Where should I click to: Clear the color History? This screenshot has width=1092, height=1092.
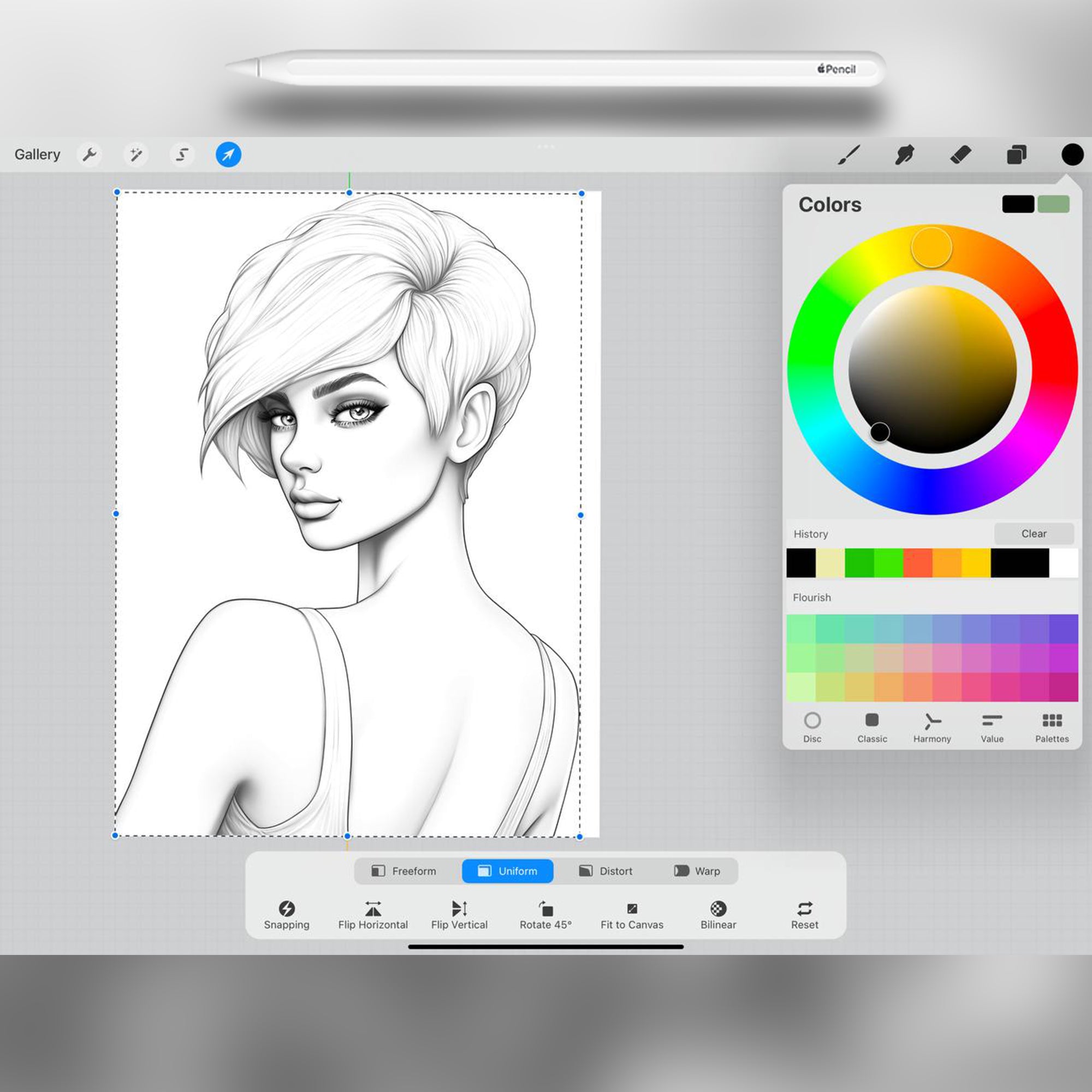point(1034,533)
